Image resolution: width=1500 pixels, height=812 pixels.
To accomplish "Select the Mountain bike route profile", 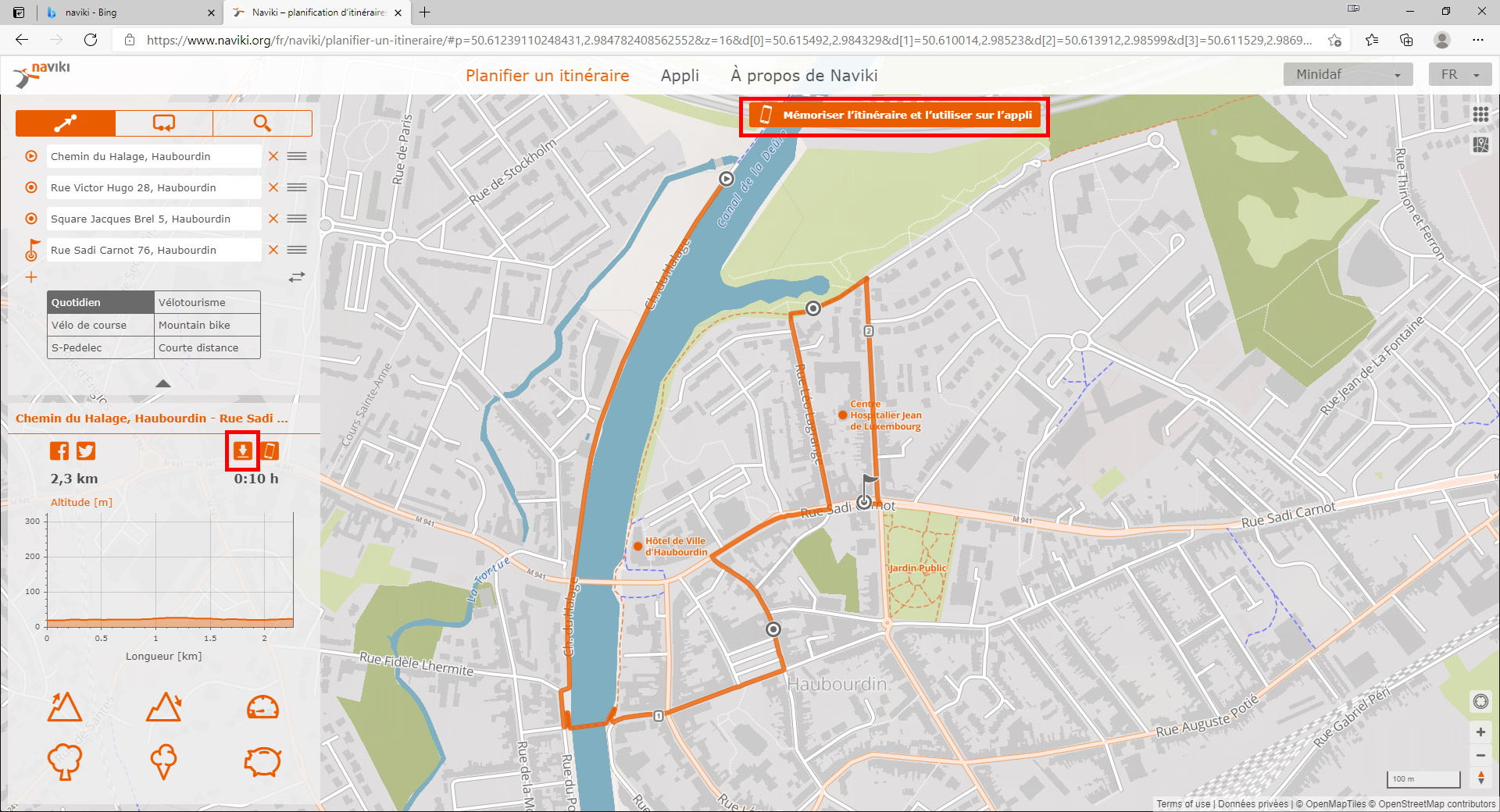I will click(207, 325).
